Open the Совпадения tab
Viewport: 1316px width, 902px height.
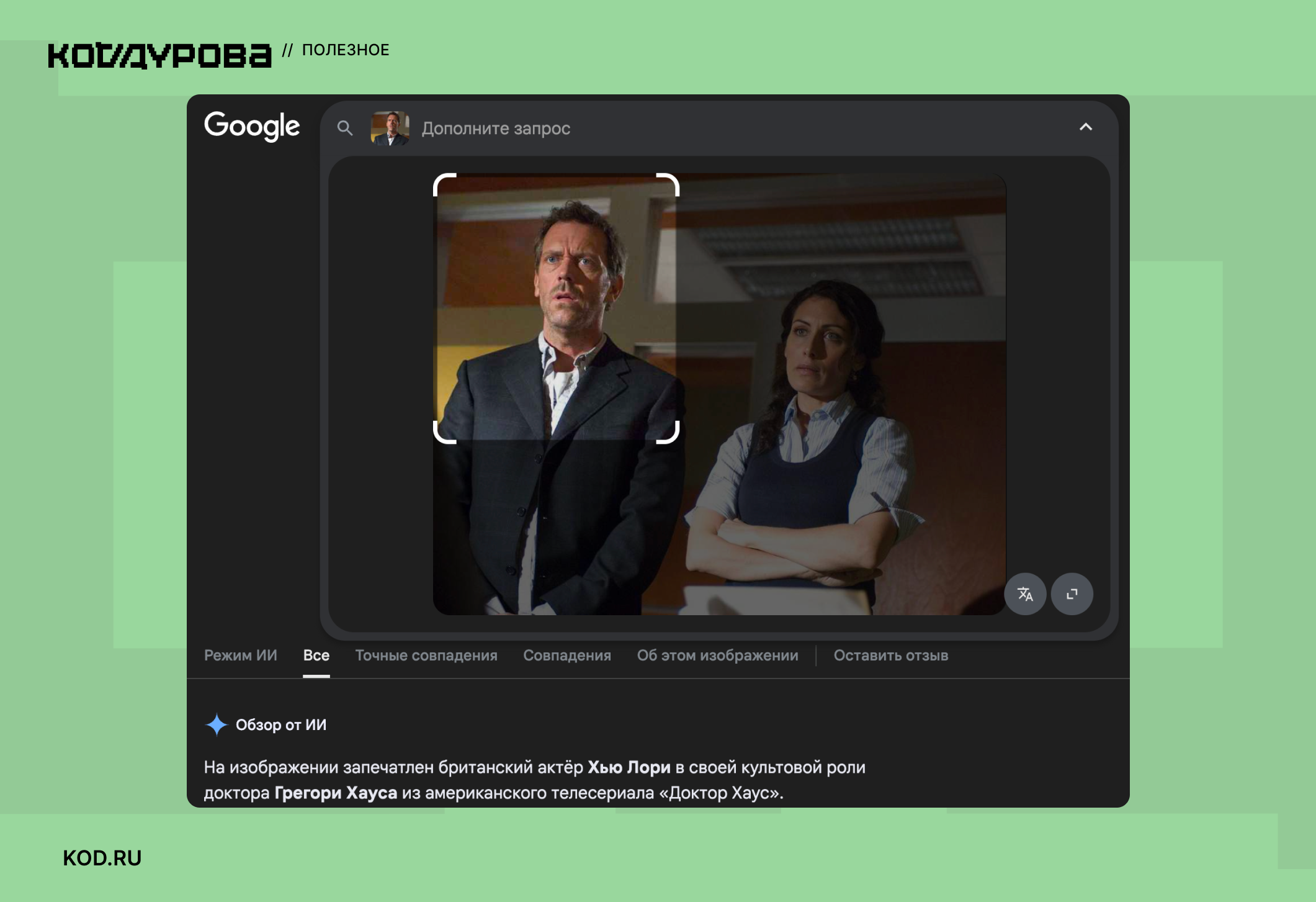[567, 656]
